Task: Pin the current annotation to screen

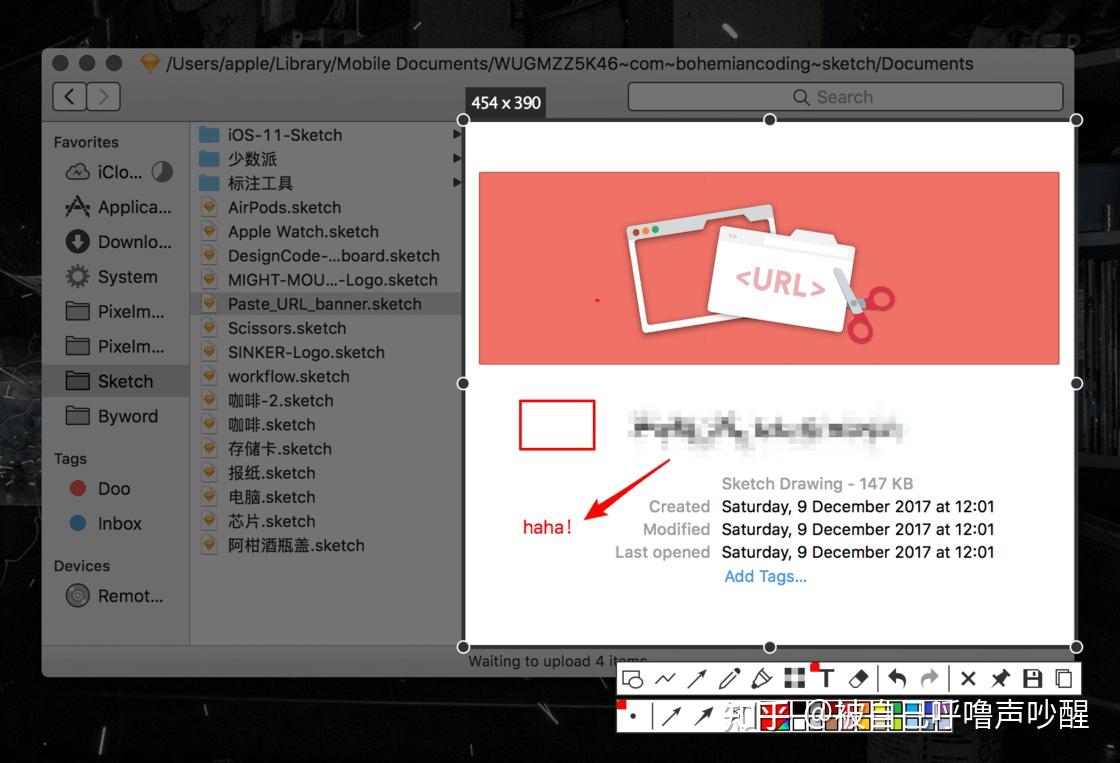Action: (1000, 678)
